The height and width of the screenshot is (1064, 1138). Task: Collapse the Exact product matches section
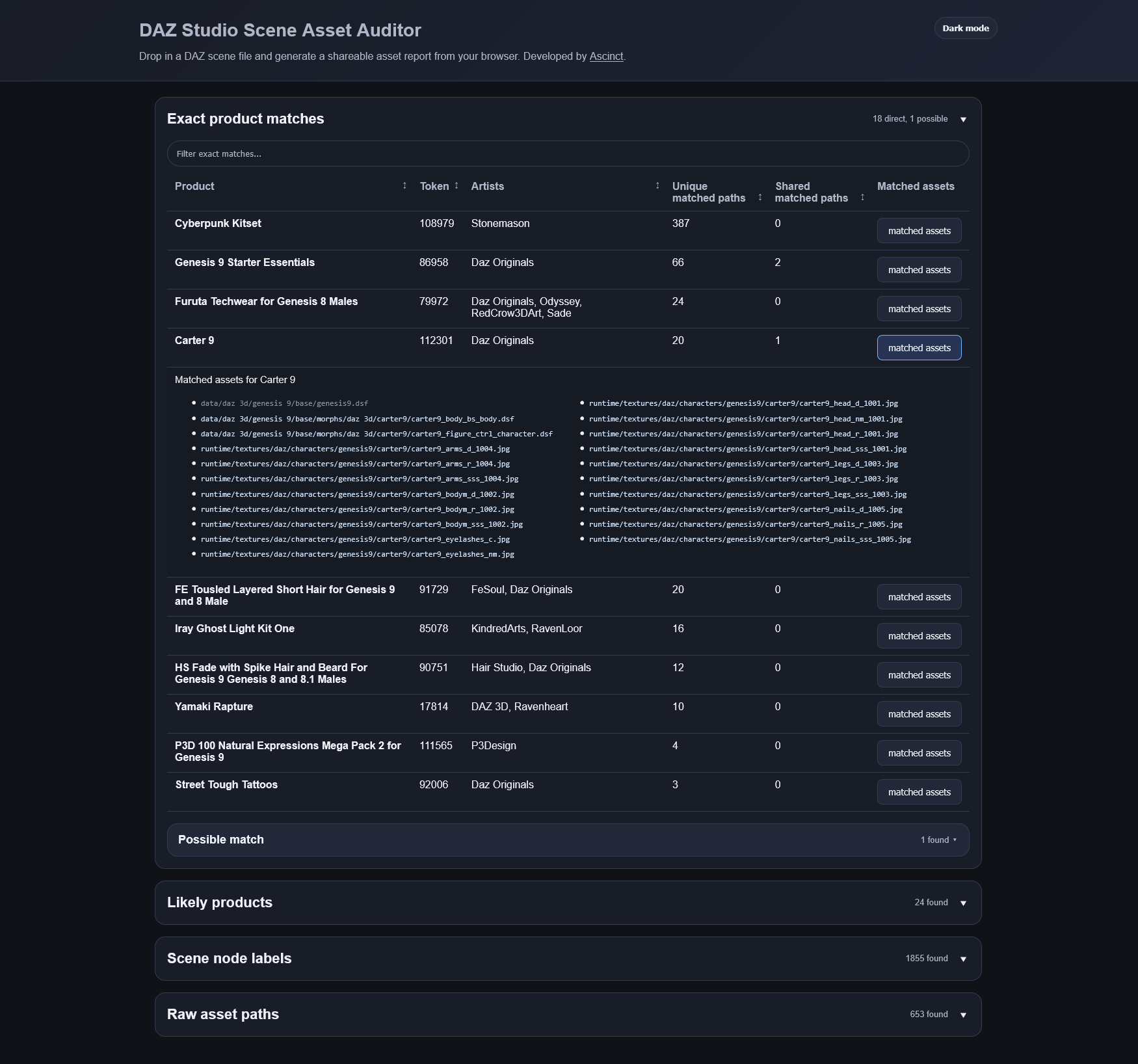(x=963, y=119)
